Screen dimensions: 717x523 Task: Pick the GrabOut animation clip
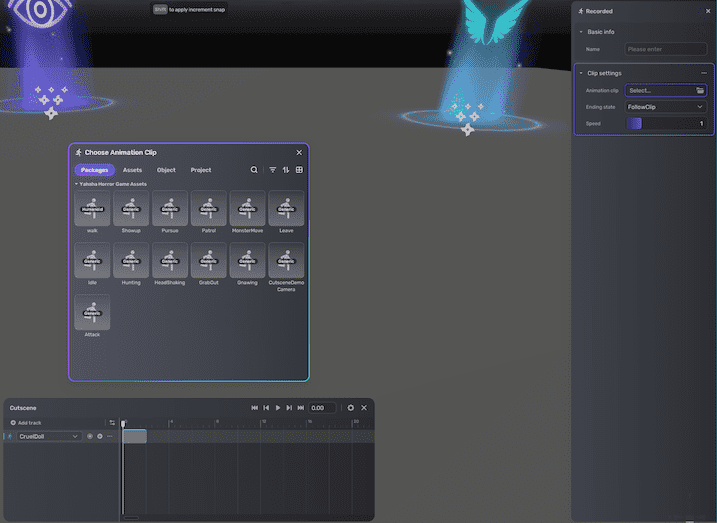pos(209,261)
